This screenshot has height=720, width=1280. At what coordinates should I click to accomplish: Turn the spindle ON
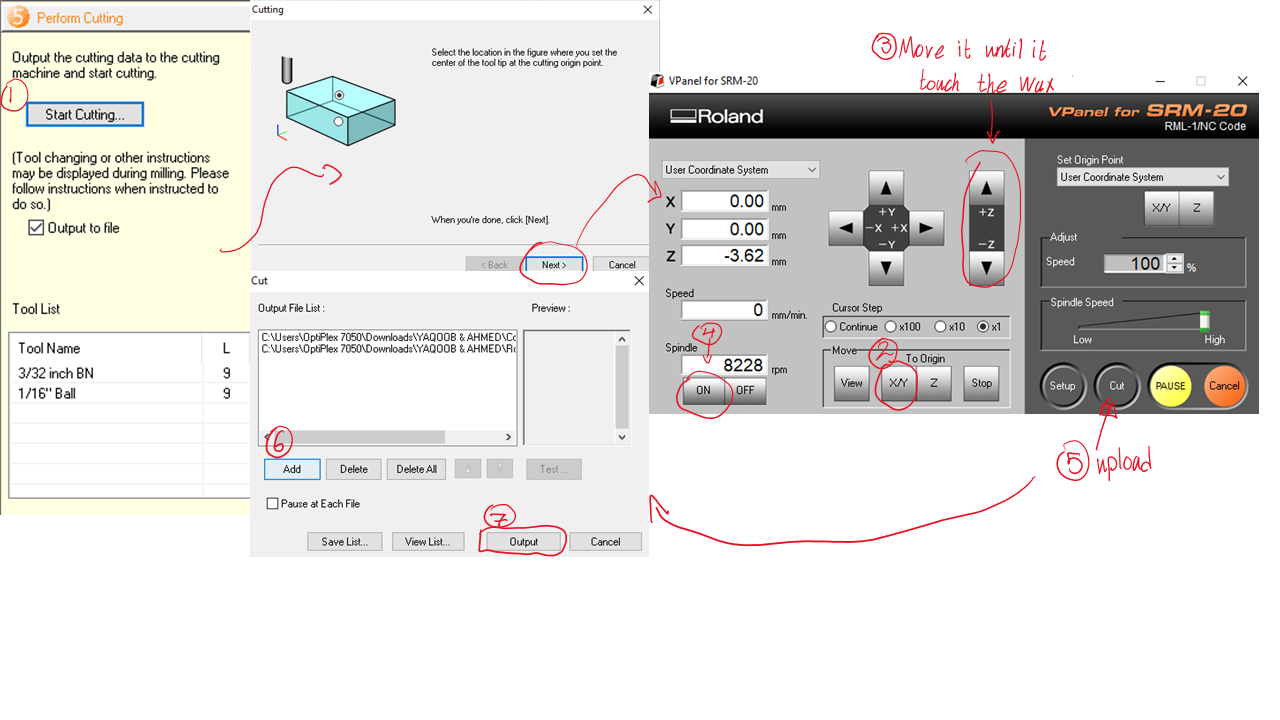(x=703, y=390)
